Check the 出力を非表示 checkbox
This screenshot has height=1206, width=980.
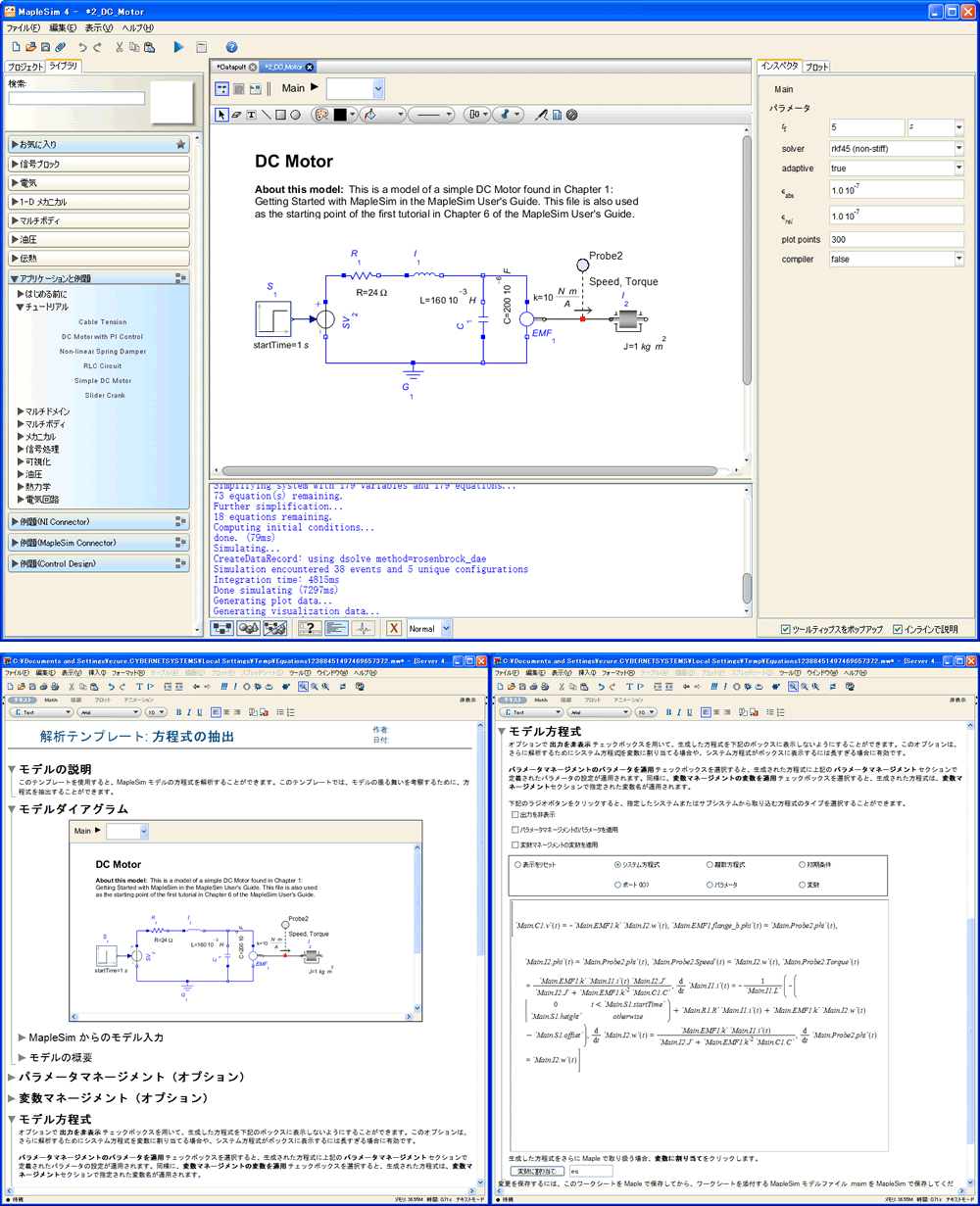[x=516, y=814]
